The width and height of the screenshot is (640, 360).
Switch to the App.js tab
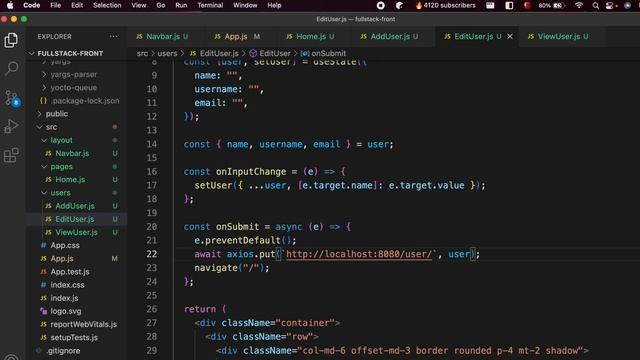coord(236,36)
